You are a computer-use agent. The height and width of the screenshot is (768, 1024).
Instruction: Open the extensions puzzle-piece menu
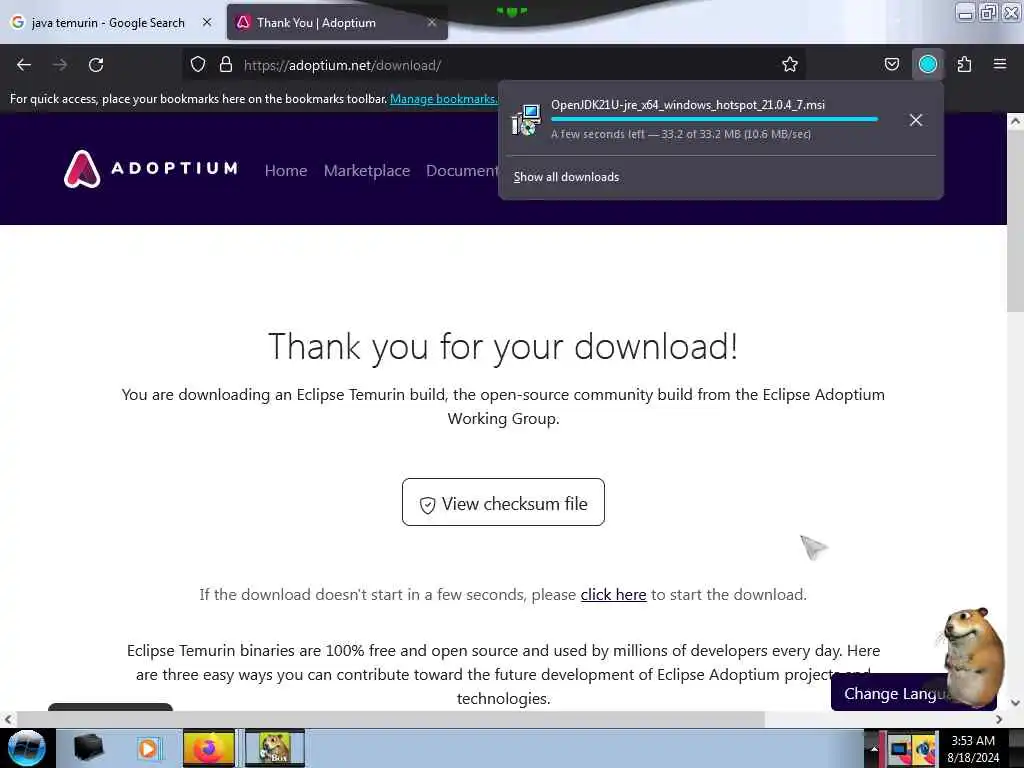click(964, 64)
